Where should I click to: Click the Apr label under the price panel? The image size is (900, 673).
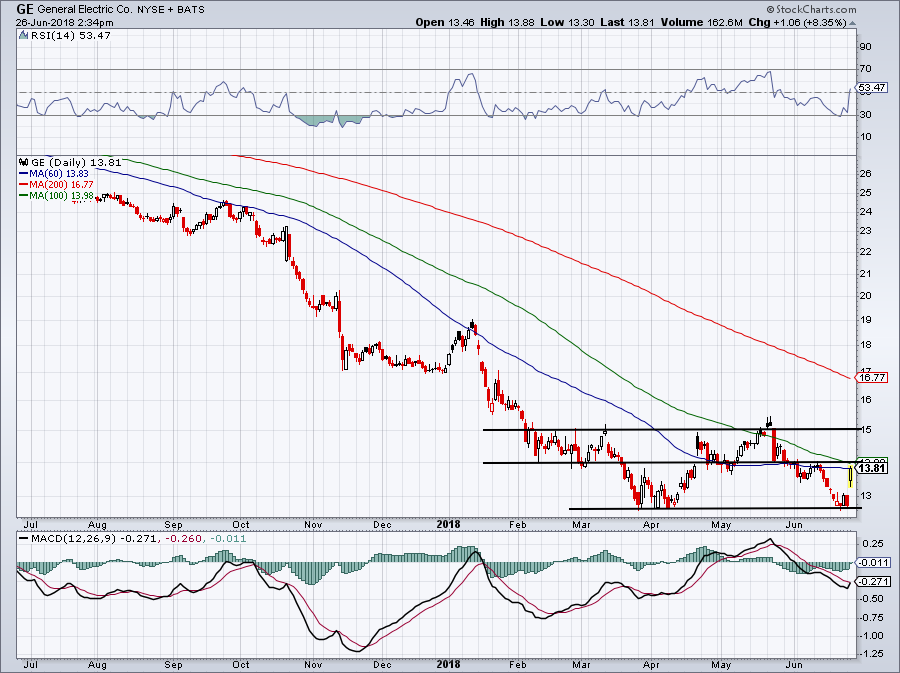pyautogui.click(x=651, y=524)
